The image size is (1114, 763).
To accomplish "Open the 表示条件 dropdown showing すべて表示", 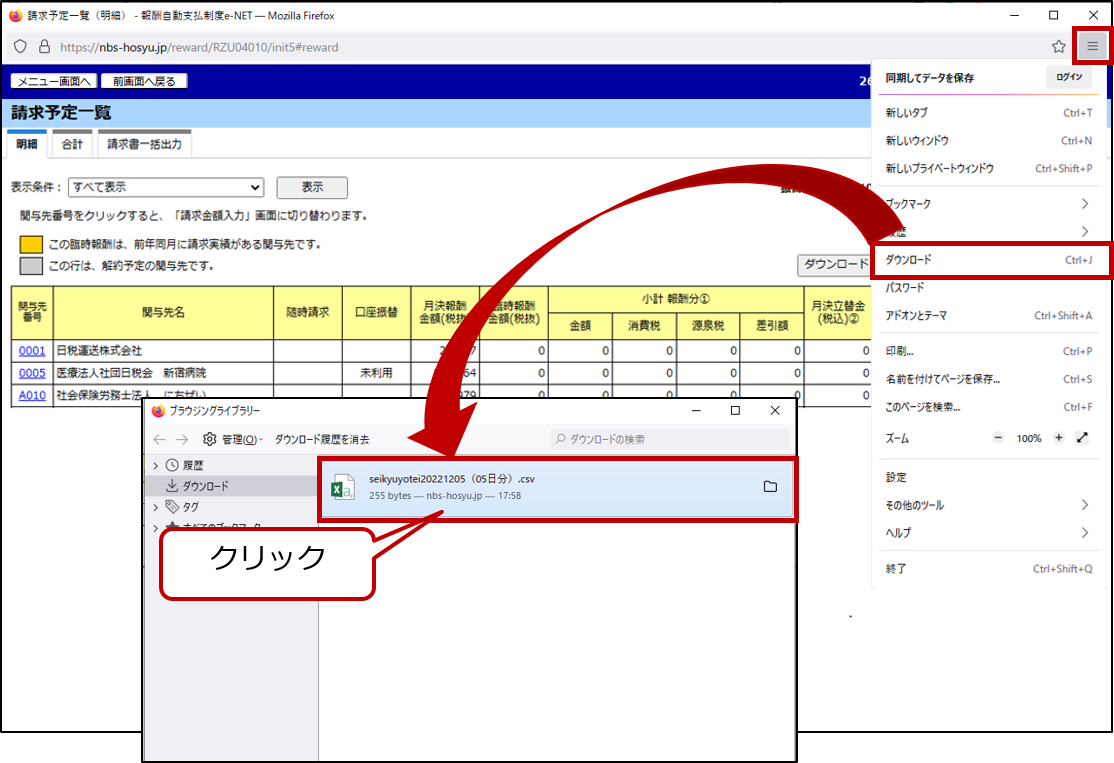I will (165, 187).
